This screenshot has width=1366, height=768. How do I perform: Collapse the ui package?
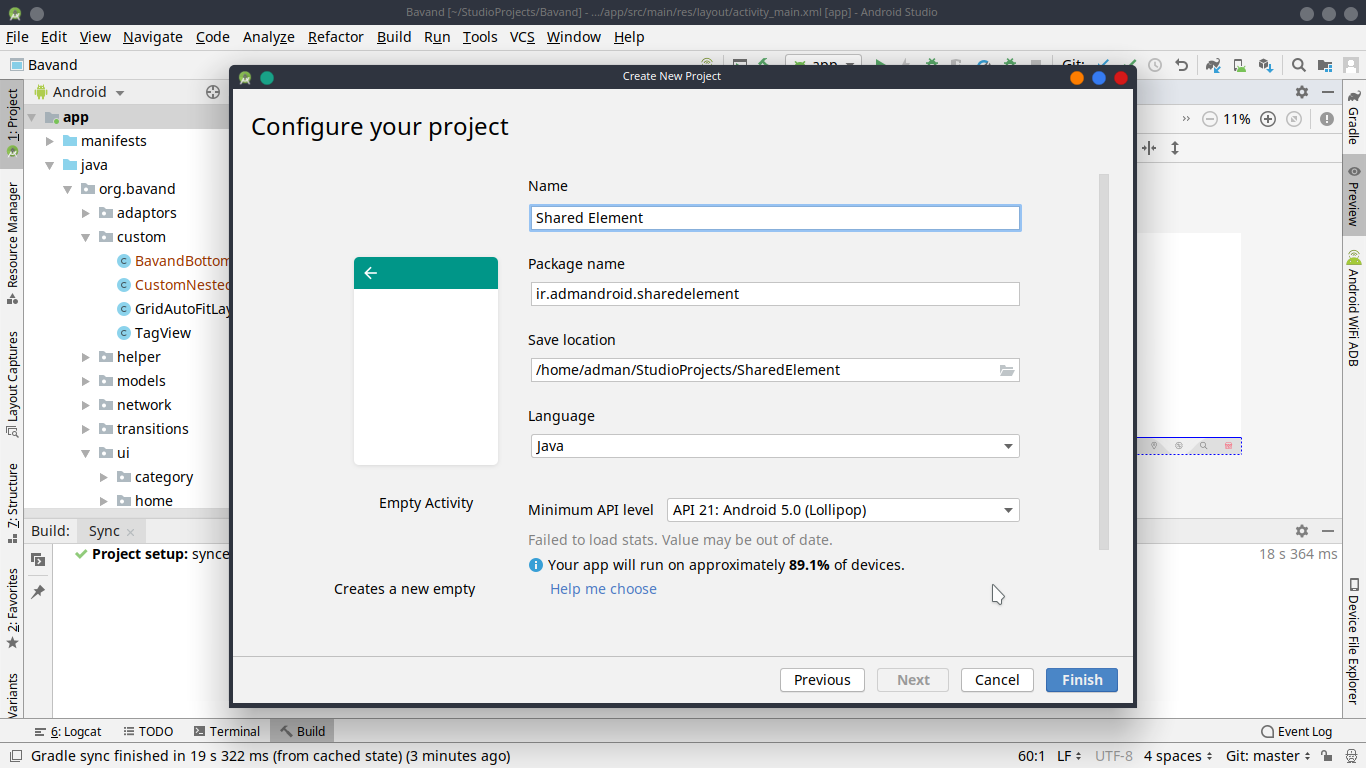[x=86, y=453]
